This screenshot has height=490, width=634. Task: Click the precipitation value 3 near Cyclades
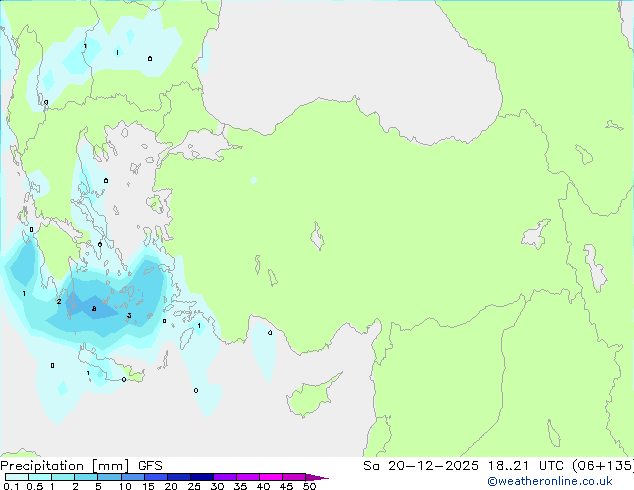(129, 315)
